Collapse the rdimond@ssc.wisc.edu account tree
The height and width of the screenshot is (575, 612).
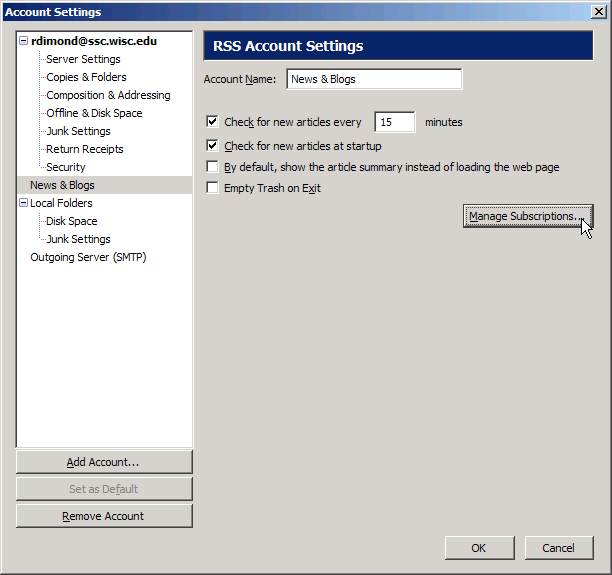pos(23,41)
